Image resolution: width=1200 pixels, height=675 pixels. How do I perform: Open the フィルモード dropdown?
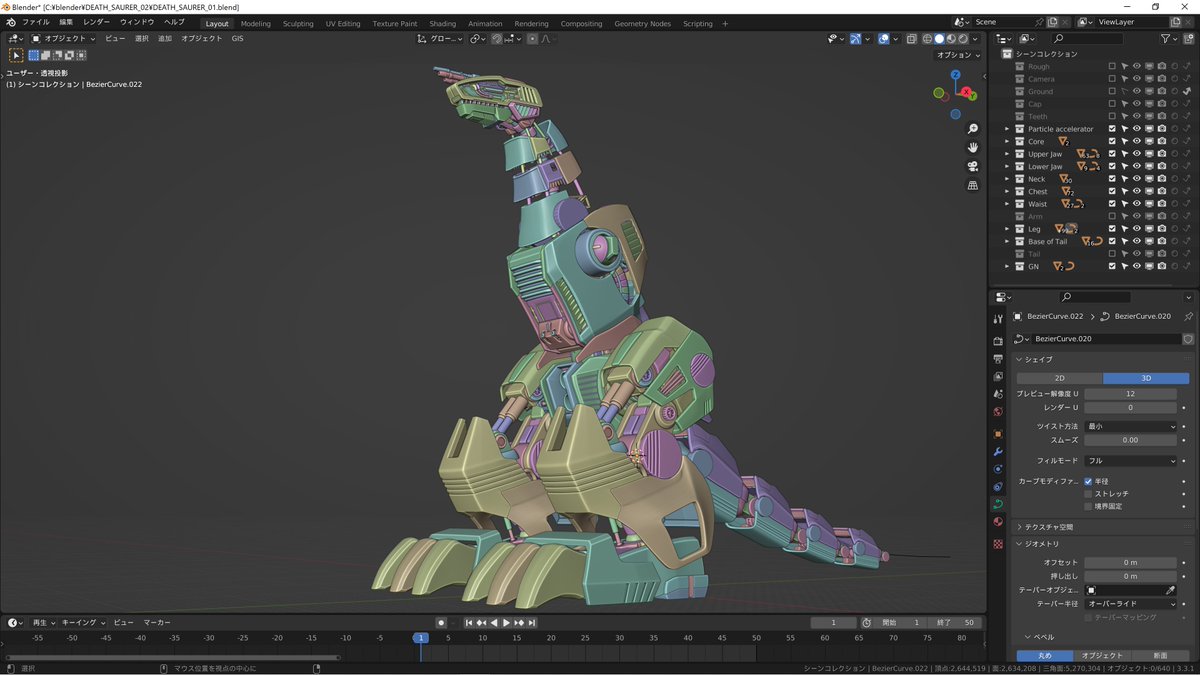pyautogui.click(x=1131, y=461)
